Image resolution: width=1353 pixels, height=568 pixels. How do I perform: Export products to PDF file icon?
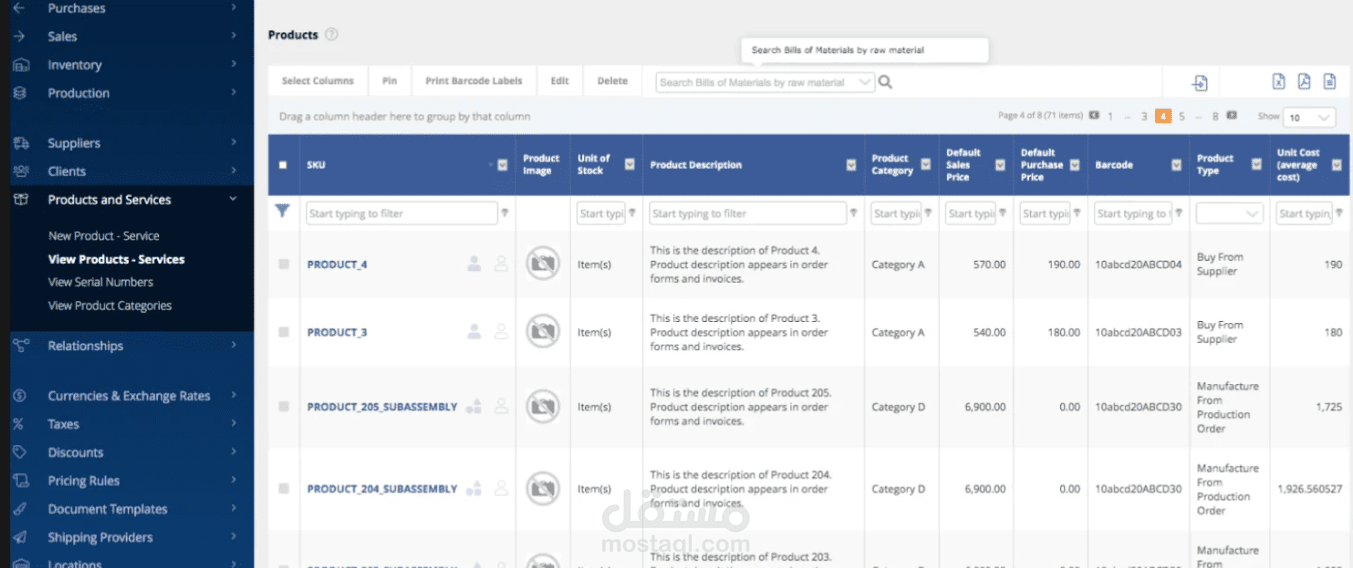click(1304, 82)
